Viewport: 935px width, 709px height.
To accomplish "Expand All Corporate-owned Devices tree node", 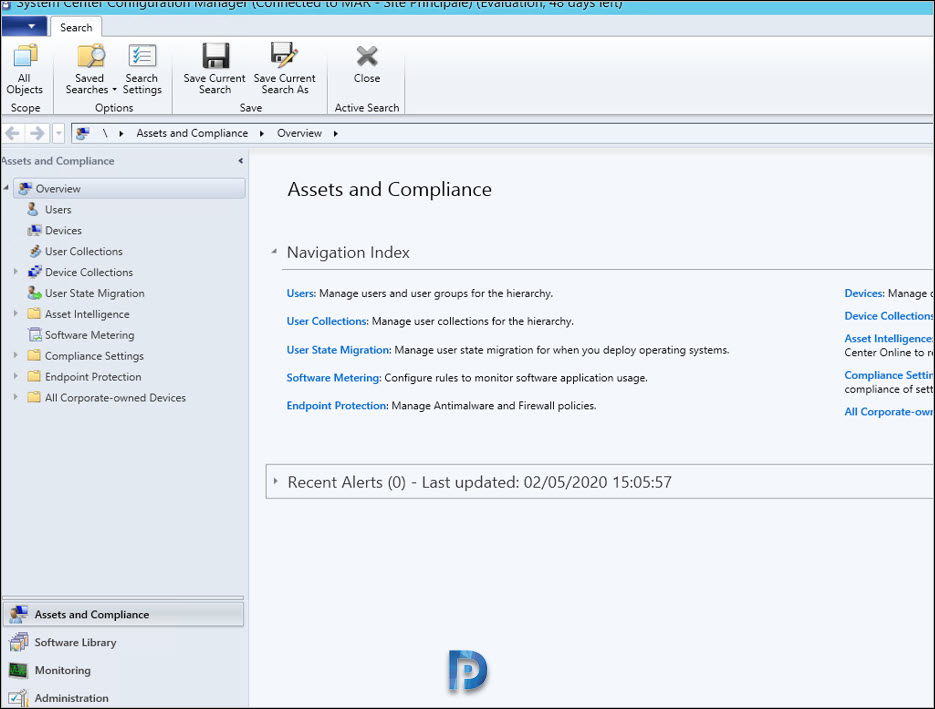I will 16,397.
